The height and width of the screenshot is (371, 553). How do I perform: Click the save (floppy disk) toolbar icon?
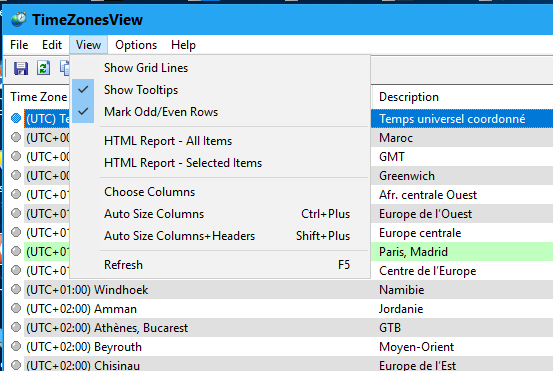[21, 68]
